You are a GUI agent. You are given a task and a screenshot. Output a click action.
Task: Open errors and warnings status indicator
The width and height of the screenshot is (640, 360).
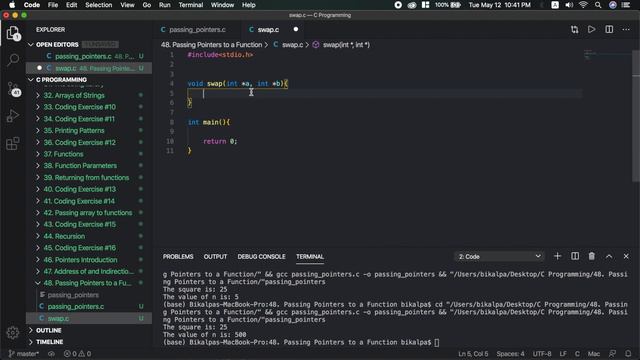[77, 354]
